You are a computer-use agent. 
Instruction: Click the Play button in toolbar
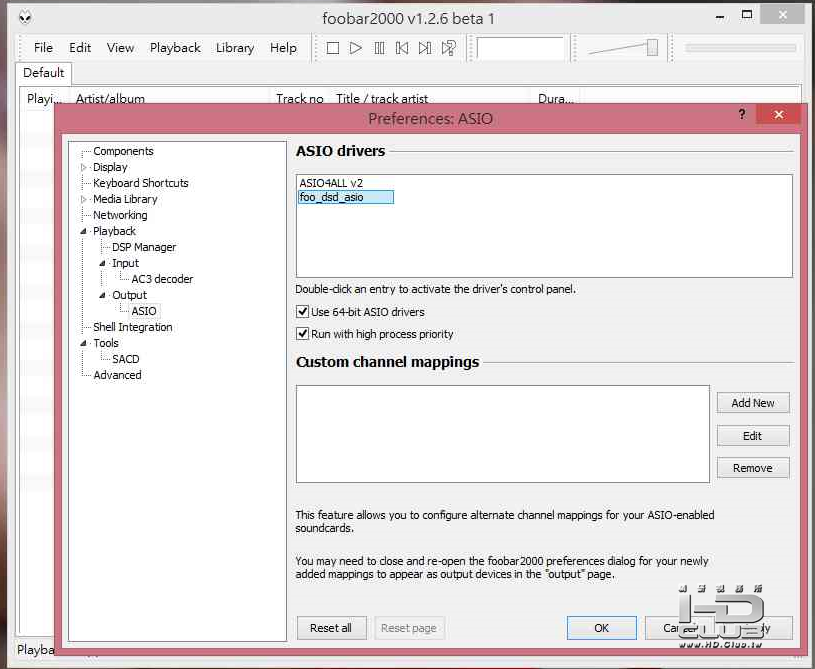pyautogui.click(x=356, y=48)
